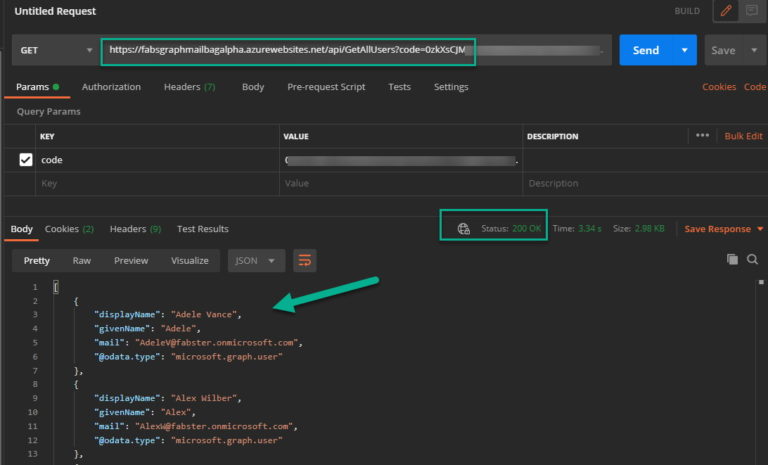Open the JSON format dropdown

click(x=256, y=260)
